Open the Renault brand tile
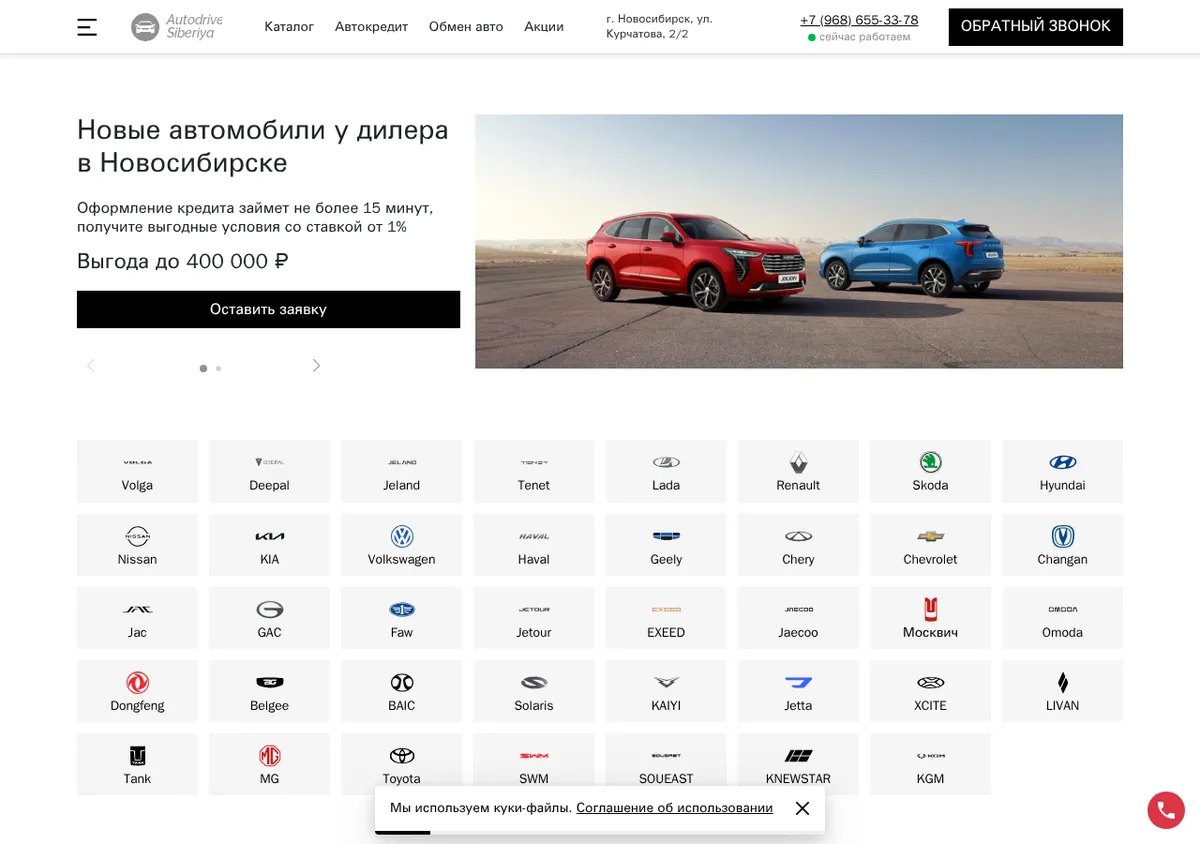Viewport: 1200px width, 844px height. [798, 471]
